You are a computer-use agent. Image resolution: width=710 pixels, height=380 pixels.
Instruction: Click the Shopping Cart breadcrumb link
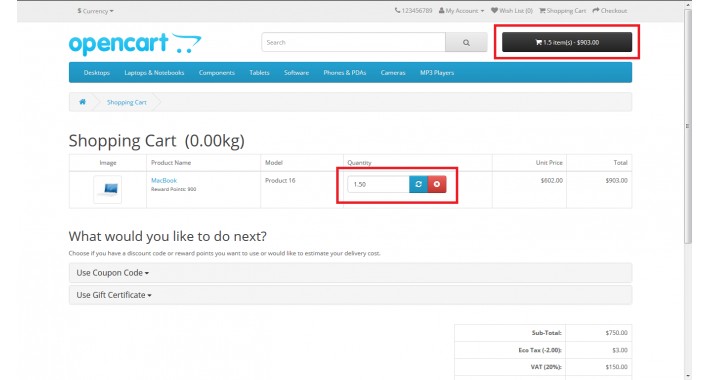(127, 102)
